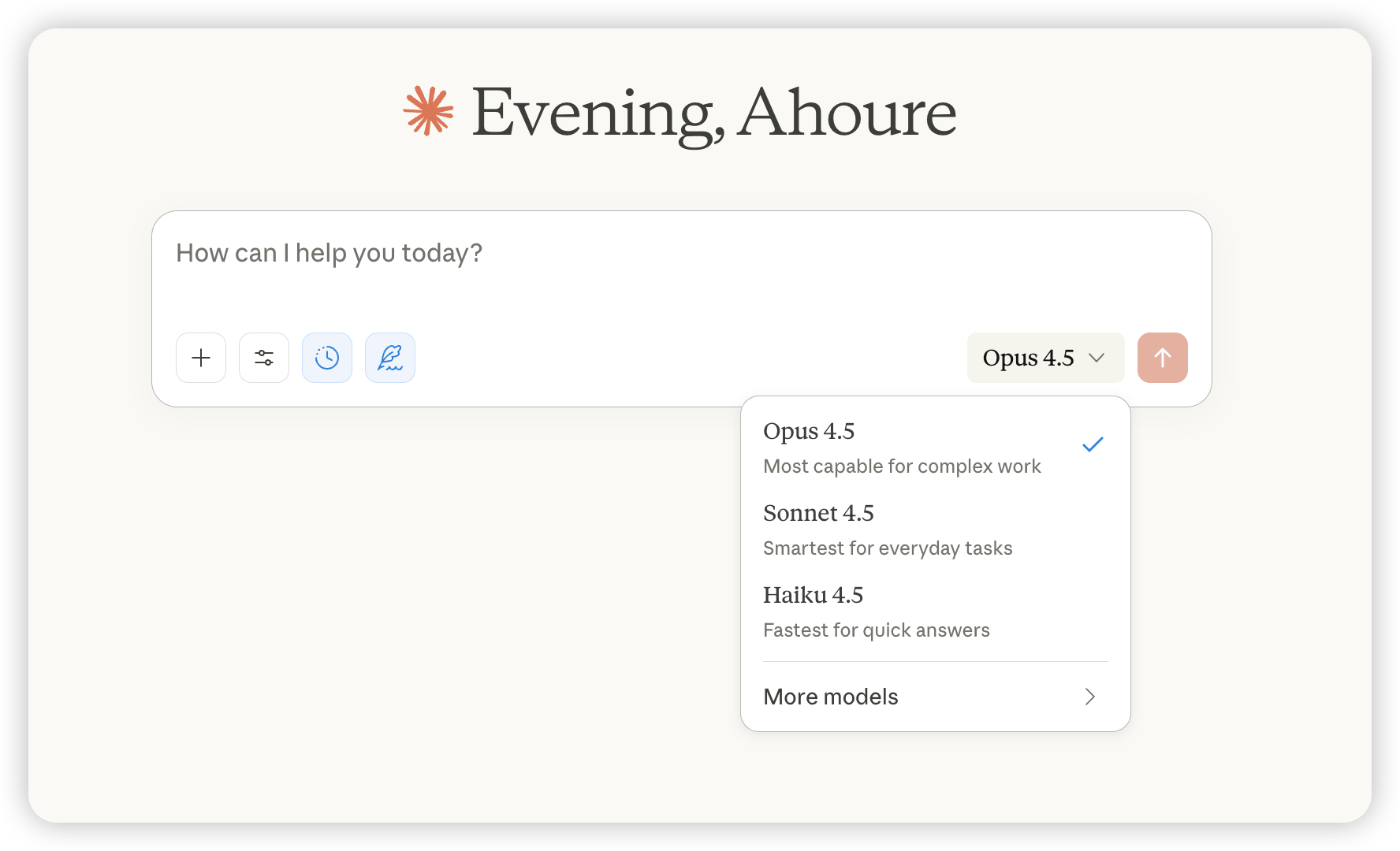Click the blue checkmark beside Opus 4.5
The image size is (1400, 851).
1093,444
